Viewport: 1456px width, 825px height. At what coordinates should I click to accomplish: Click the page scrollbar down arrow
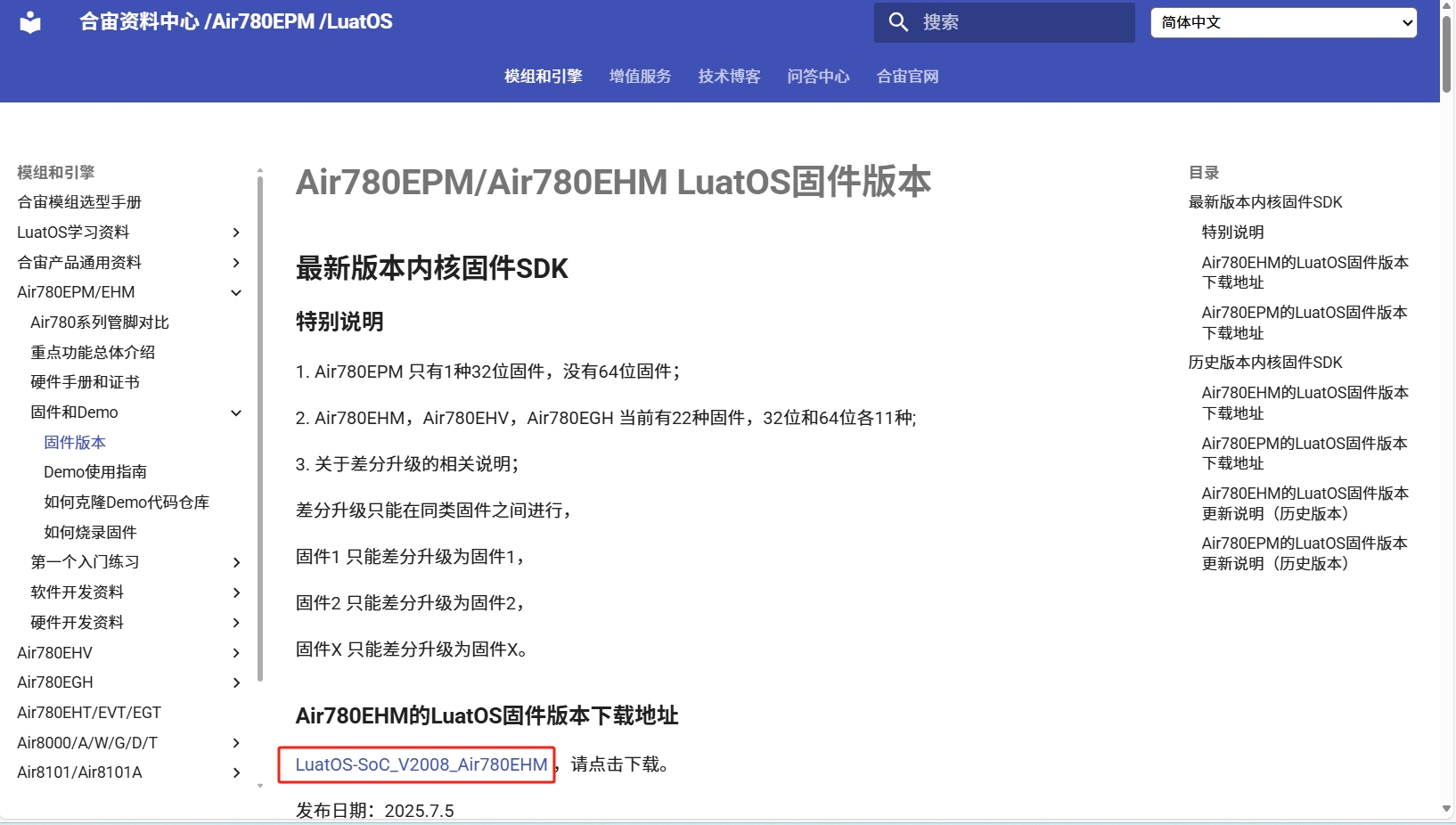1447,809
